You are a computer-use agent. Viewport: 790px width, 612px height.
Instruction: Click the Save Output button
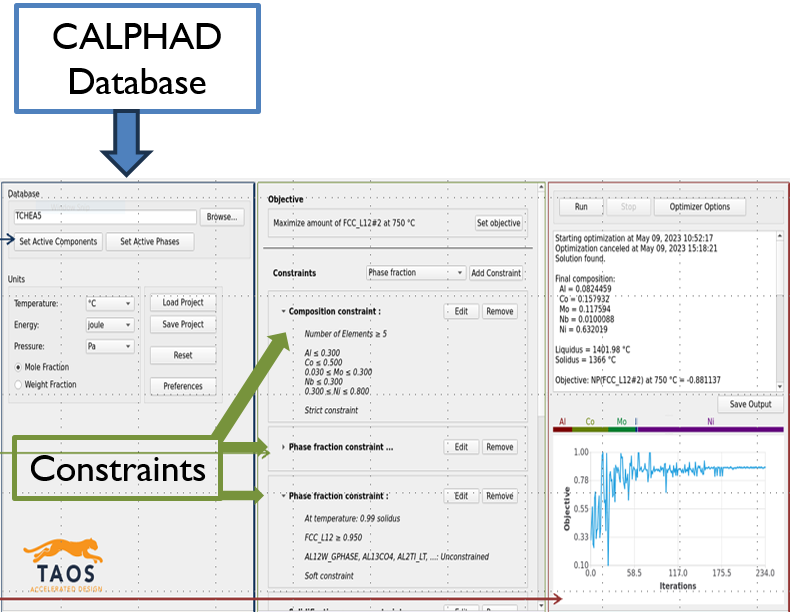click(750, 404)
